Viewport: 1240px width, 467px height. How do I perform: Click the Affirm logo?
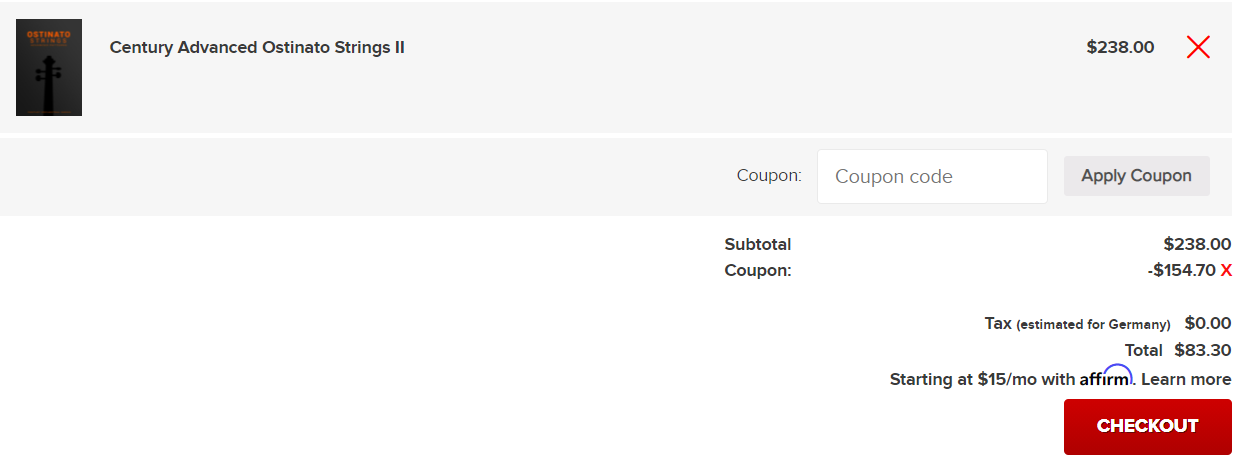coord(1105,378)
